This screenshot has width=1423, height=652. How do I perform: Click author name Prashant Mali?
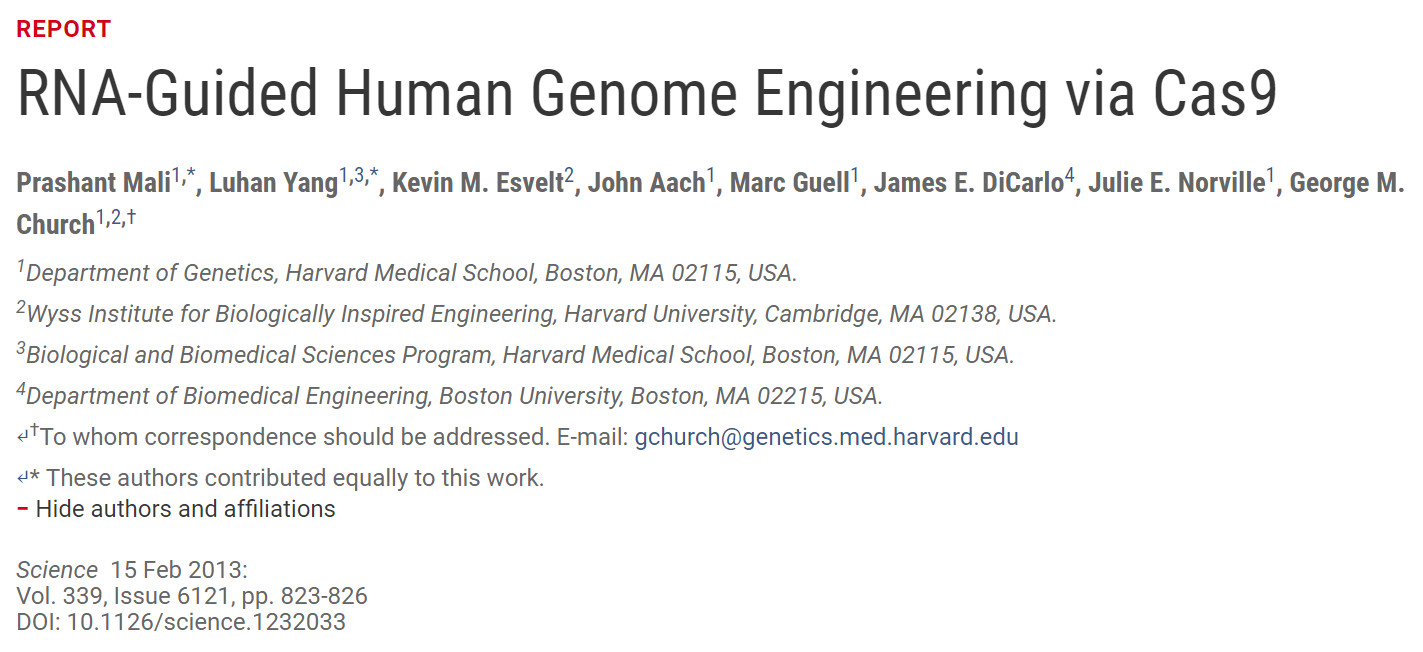93,184
